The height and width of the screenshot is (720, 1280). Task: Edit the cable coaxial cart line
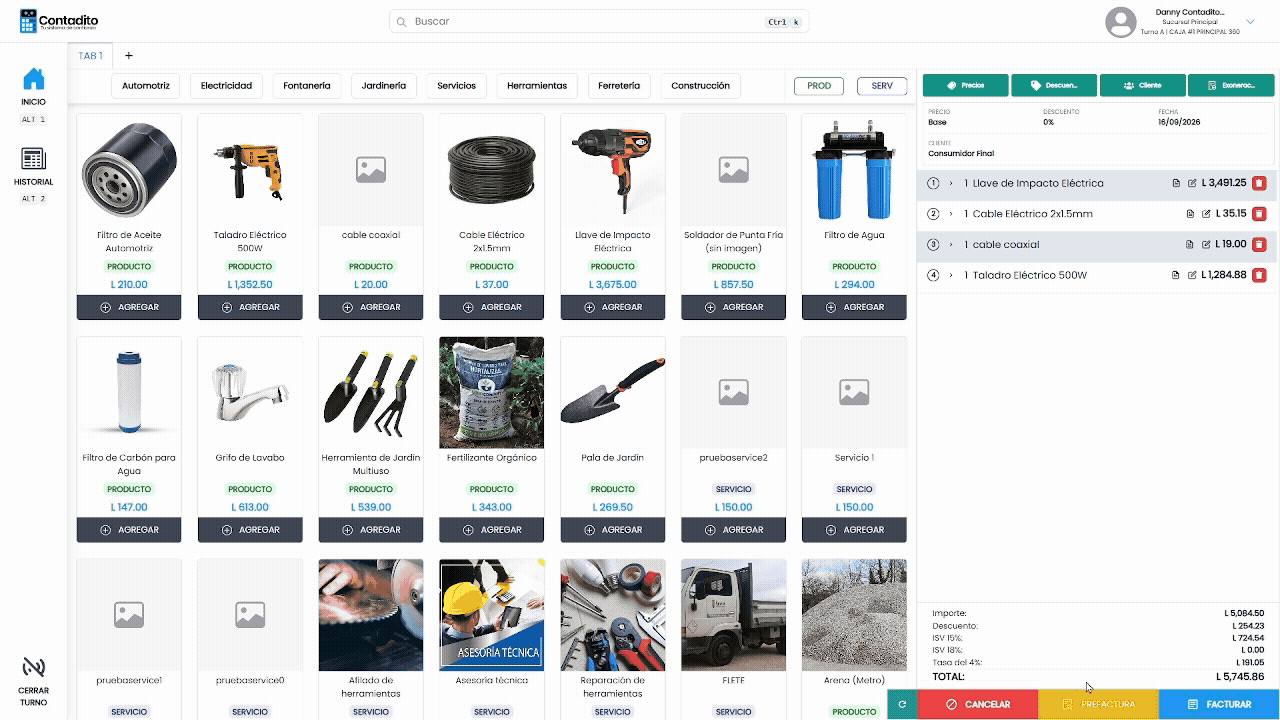1205,244
